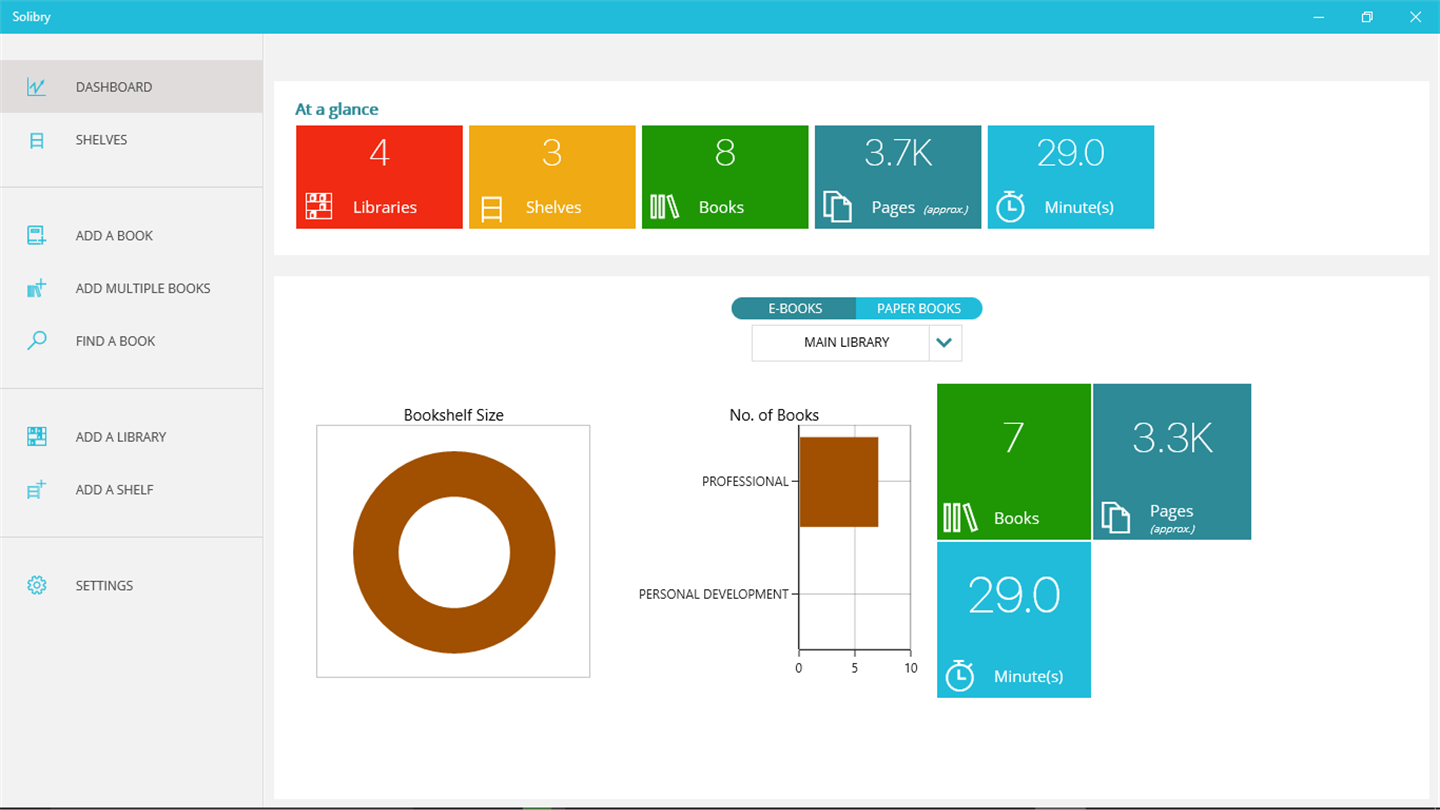Click the books icon on the tile showing 7
The image size is (1440, 810).
960,518
